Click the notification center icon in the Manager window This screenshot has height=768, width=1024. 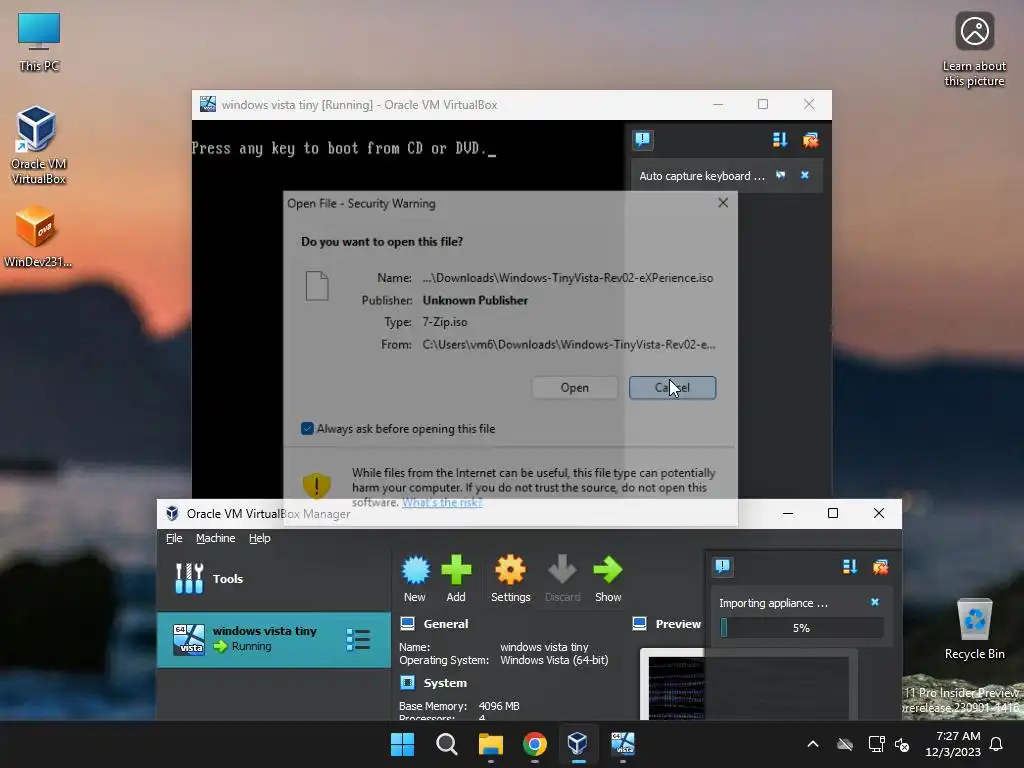click(723, 566)
